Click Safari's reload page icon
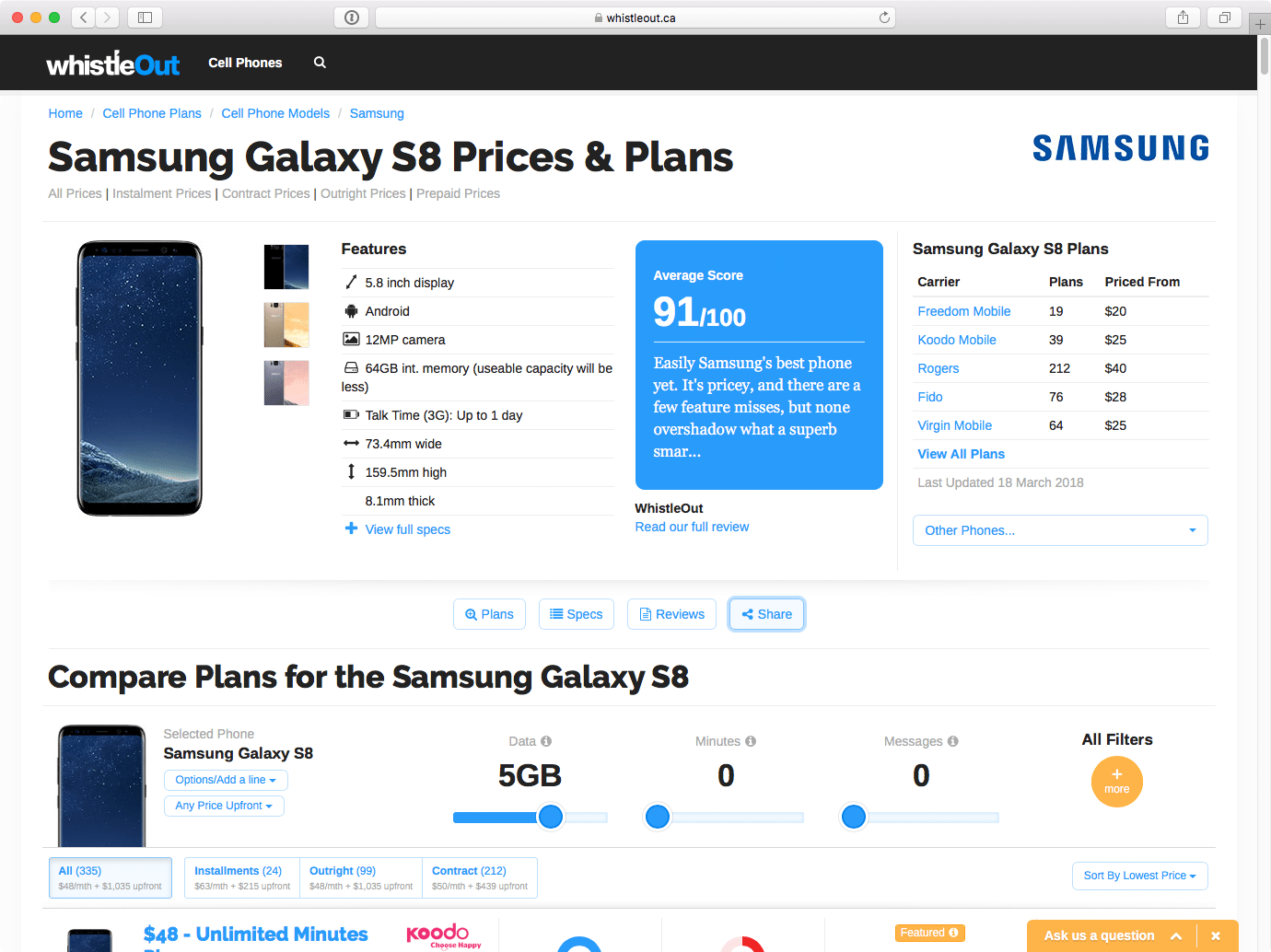 [x=884, y=17]
